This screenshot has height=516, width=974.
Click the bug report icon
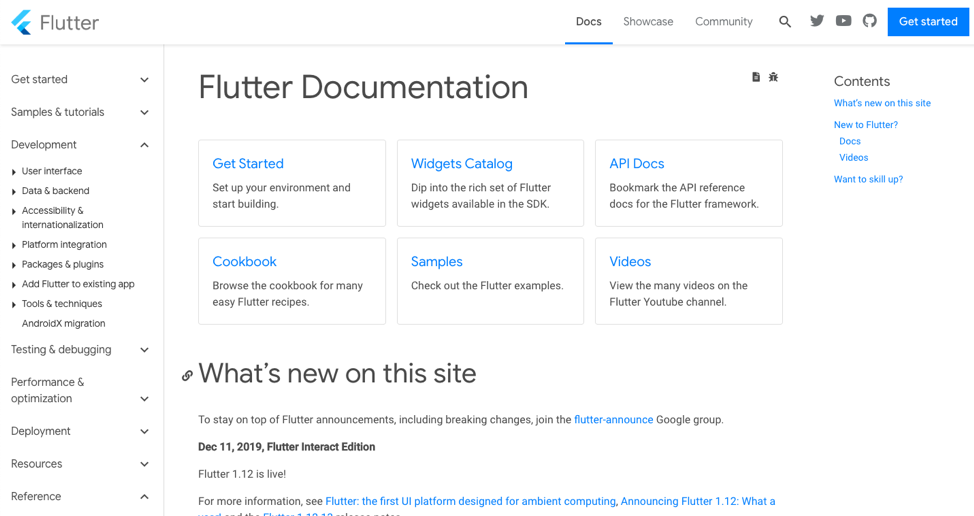click(x=773, y=77)
